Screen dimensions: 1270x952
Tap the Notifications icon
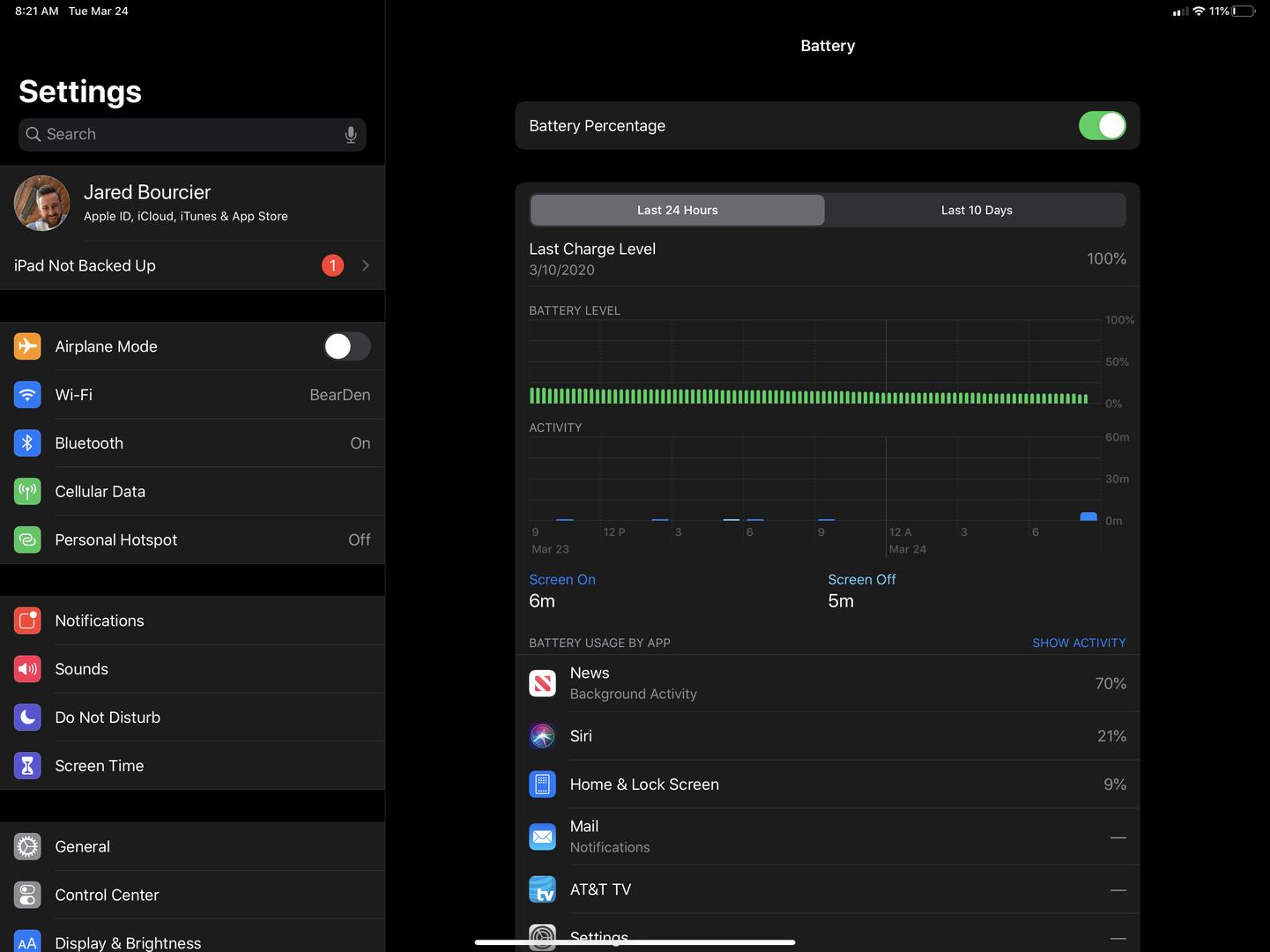[27, 621]
